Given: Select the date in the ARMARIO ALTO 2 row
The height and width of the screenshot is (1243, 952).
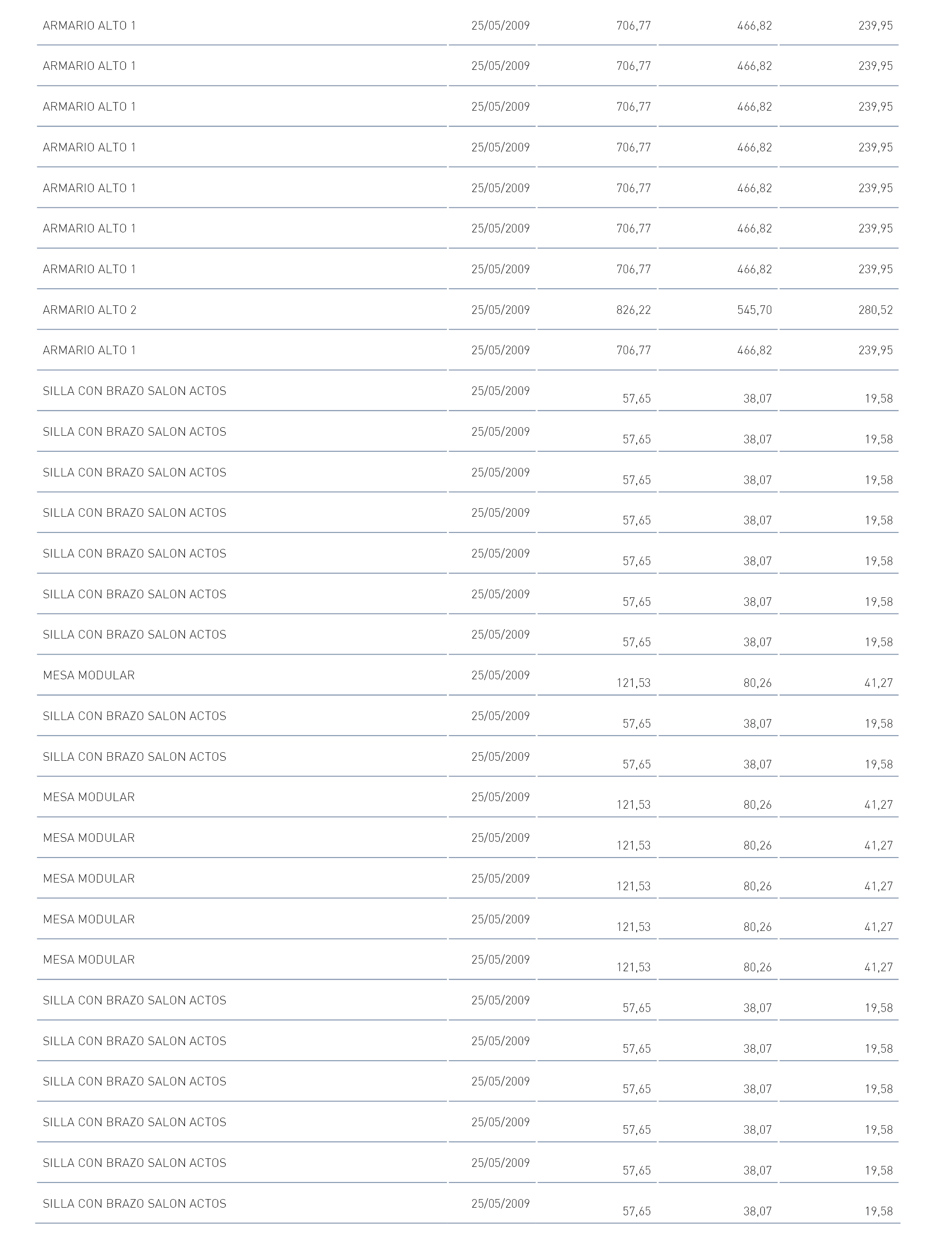Looking at the screenshot, I should pyautogui.click(x=500, y=310).
